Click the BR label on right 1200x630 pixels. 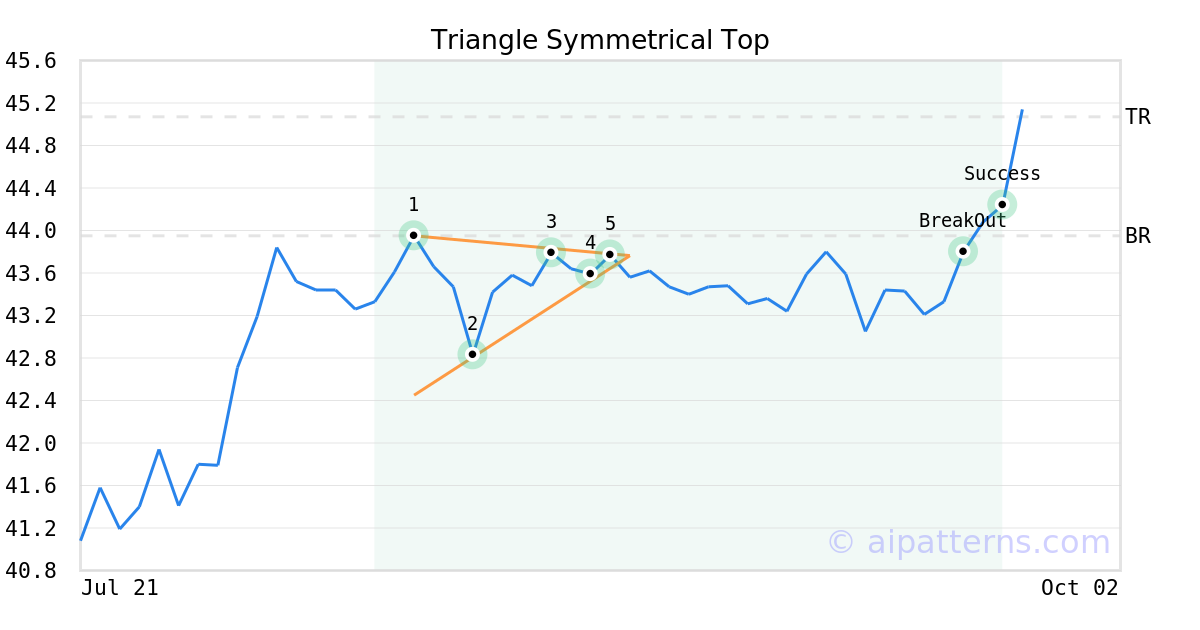1137,236
